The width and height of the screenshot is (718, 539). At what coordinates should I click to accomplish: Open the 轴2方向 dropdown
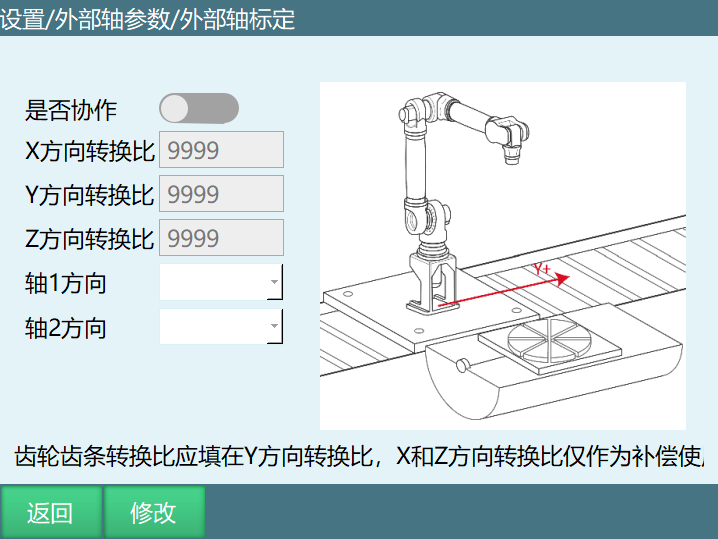(221, 326)
